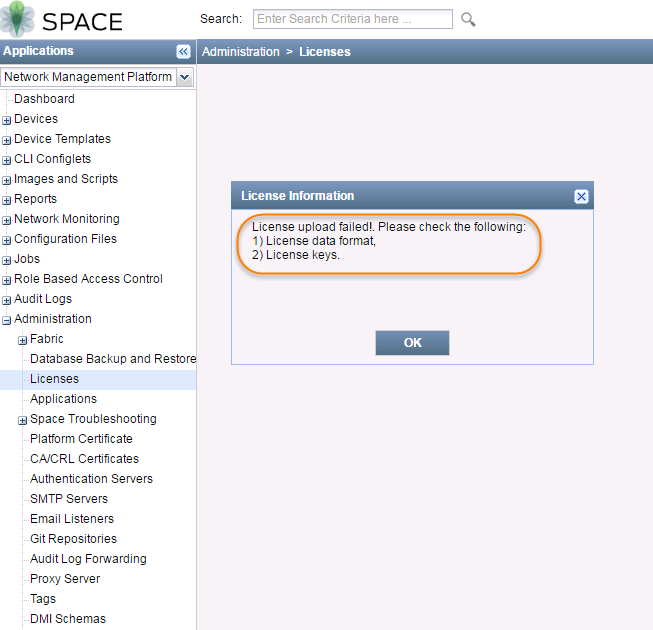Select Fabric under Administration
The image size is (653, 630).
pyautogui.click(x=47, y=339)
